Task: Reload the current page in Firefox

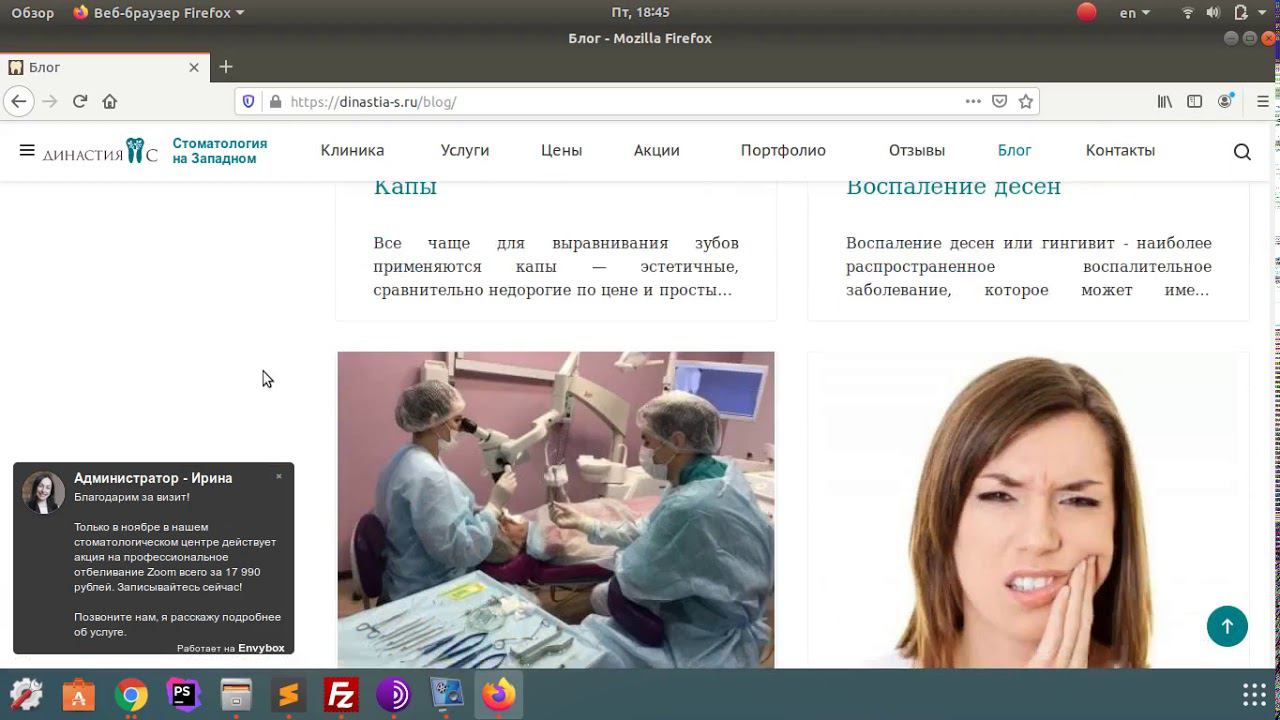Action: tap(80, 101)
